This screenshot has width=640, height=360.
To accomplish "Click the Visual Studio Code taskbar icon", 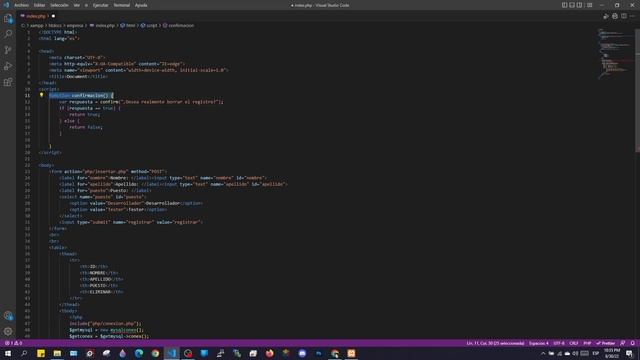I will pyautogui.click(x=171, y=353).
